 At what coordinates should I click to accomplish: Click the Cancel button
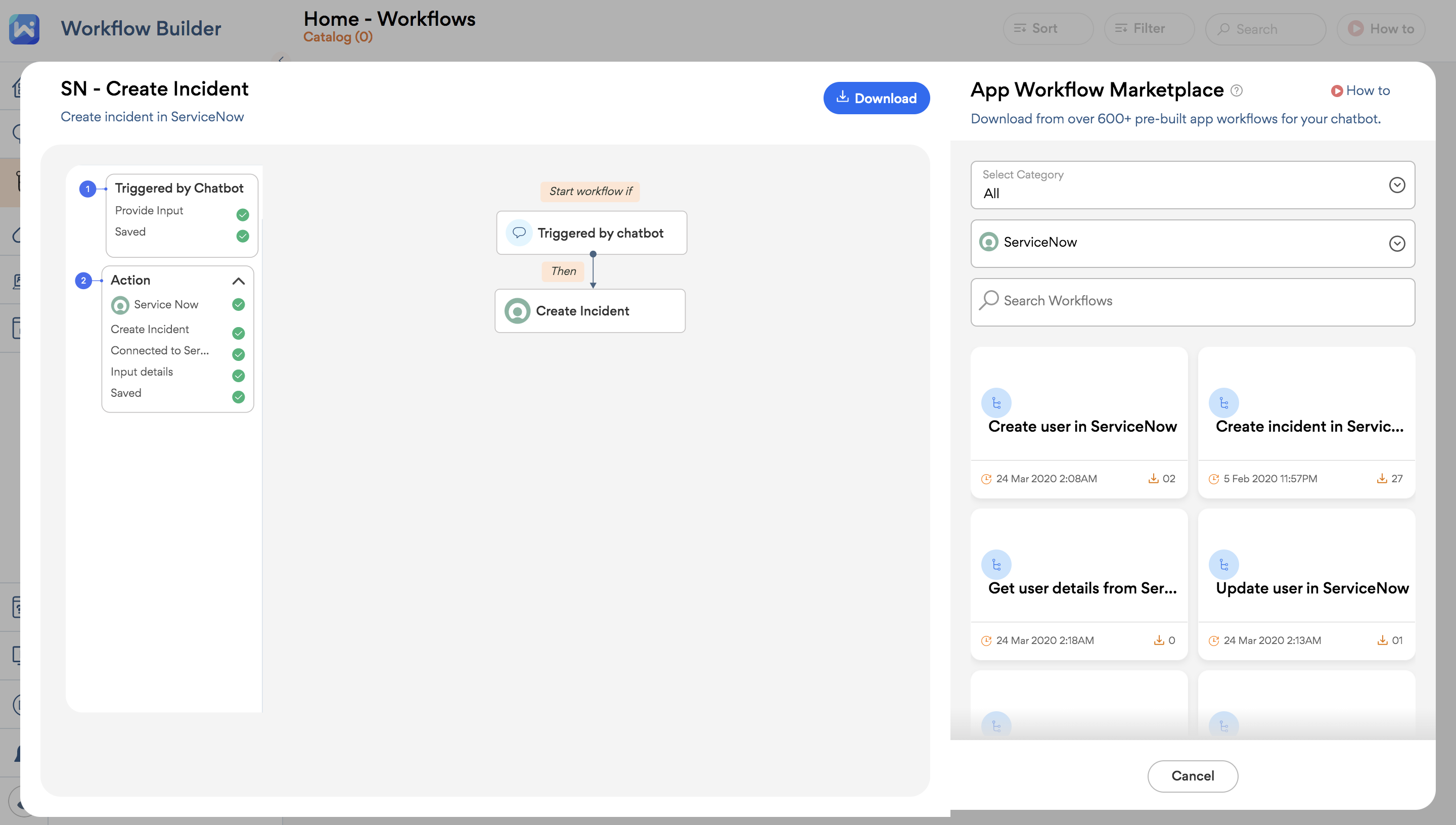tap(1192, 775)
